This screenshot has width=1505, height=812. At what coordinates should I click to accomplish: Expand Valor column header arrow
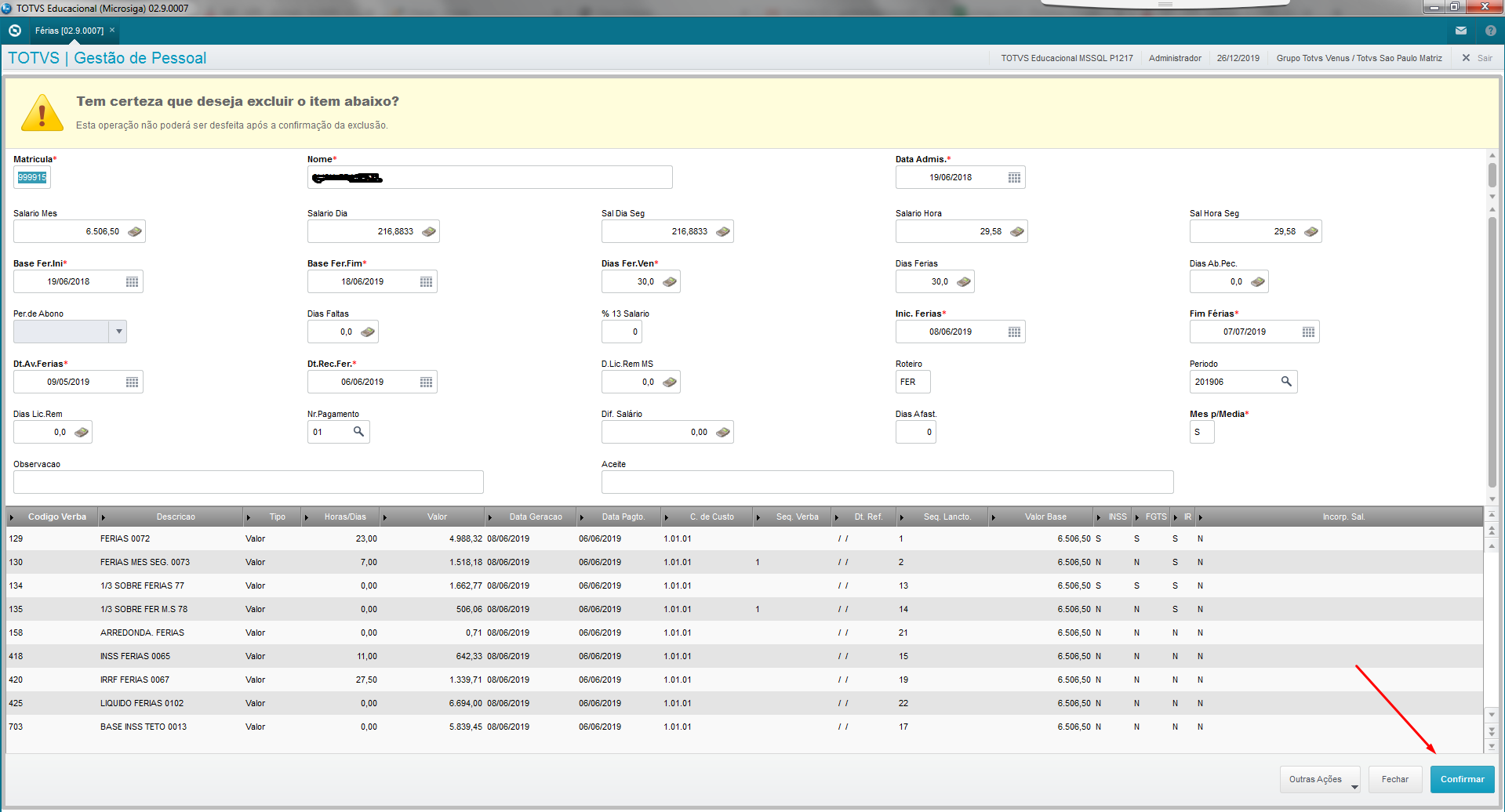385,517
